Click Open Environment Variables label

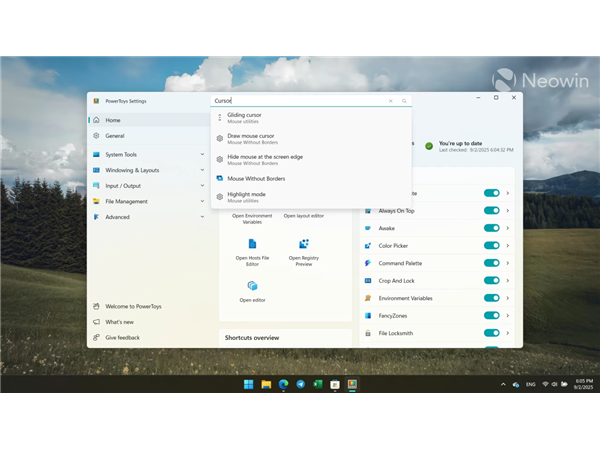click(x=252, y=219)
